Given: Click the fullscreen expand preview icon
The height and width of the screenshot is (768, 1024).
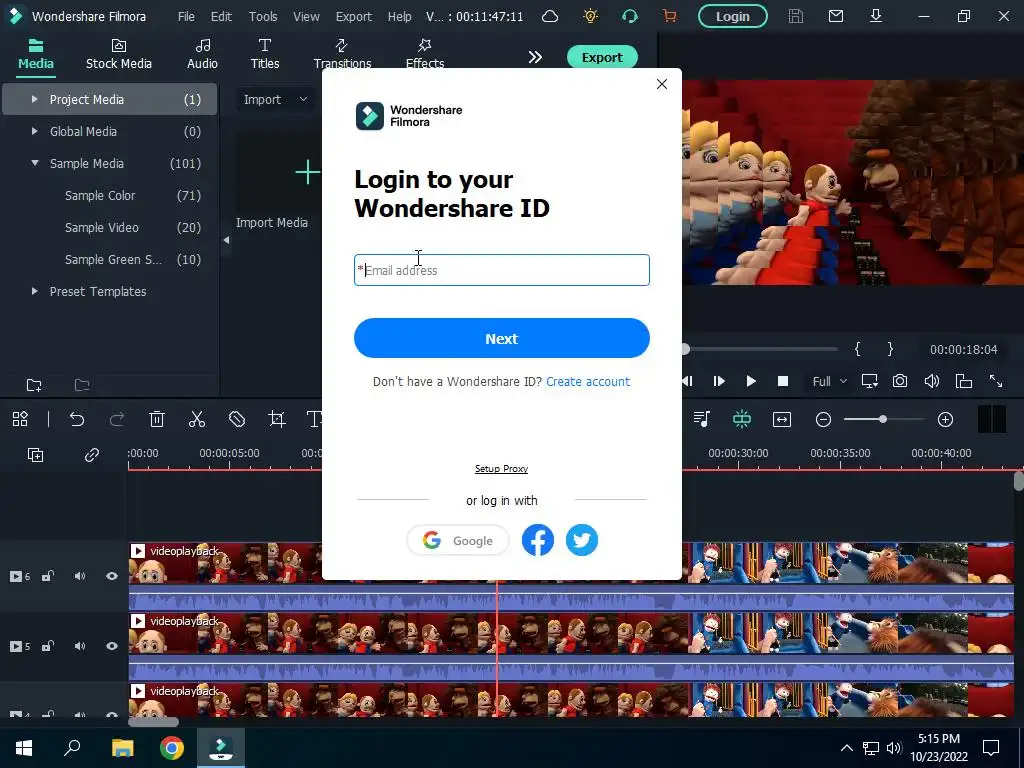Looking at the screenshot, I should (x=996, y=381).
